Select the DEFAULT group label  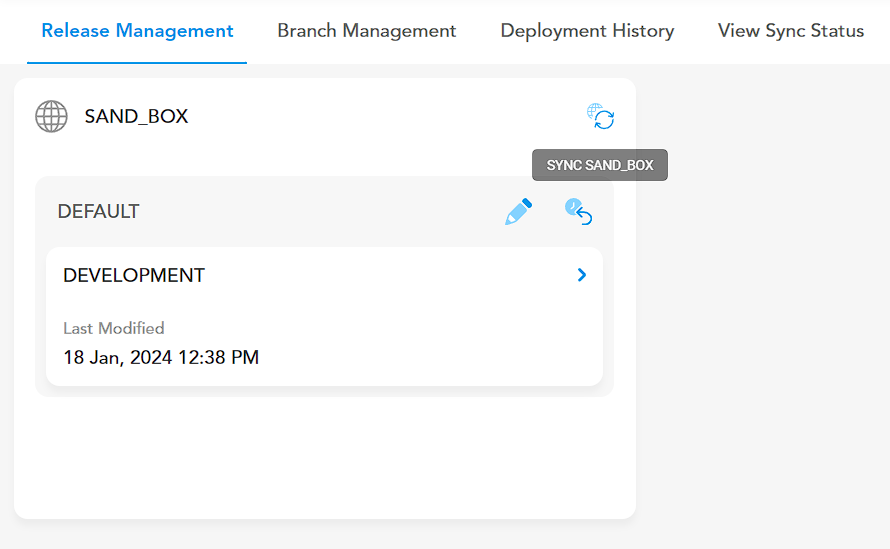pyautogui.click(x=98, y=211)
